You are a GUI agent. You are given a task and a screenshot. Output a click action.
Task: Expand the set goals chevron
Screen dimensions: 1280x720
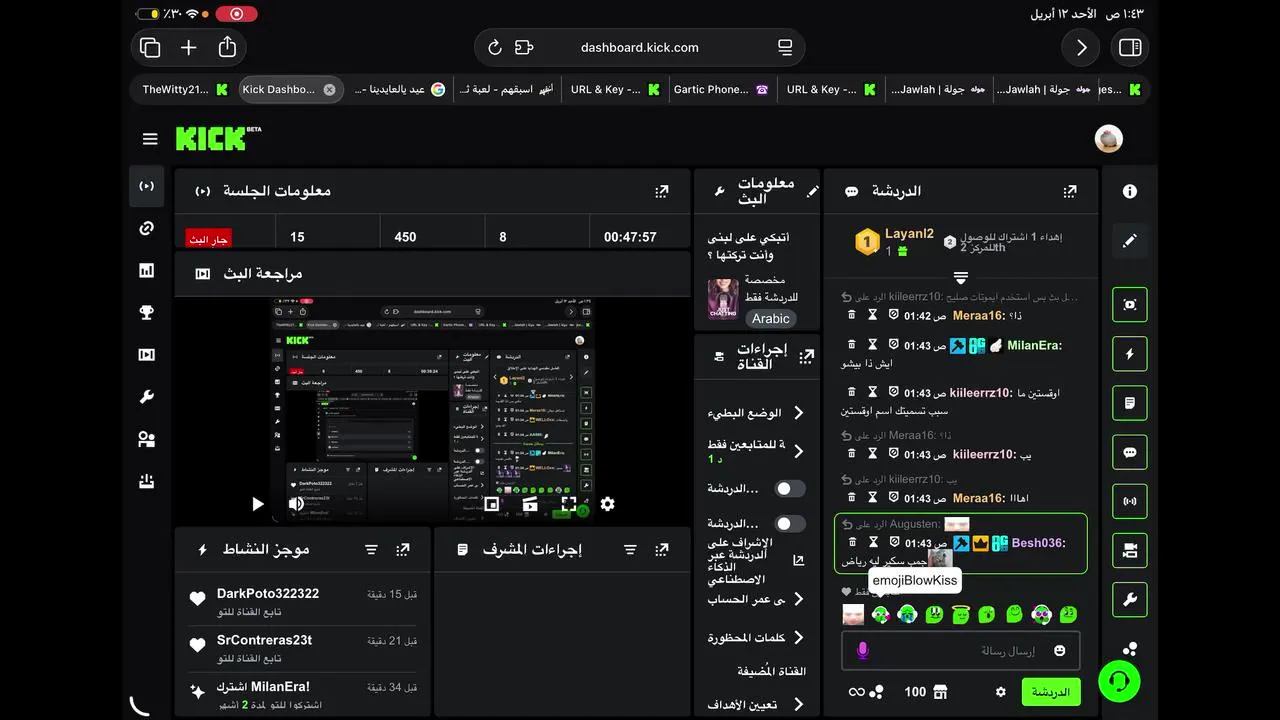pyautogui.click(x=798, y=704)
